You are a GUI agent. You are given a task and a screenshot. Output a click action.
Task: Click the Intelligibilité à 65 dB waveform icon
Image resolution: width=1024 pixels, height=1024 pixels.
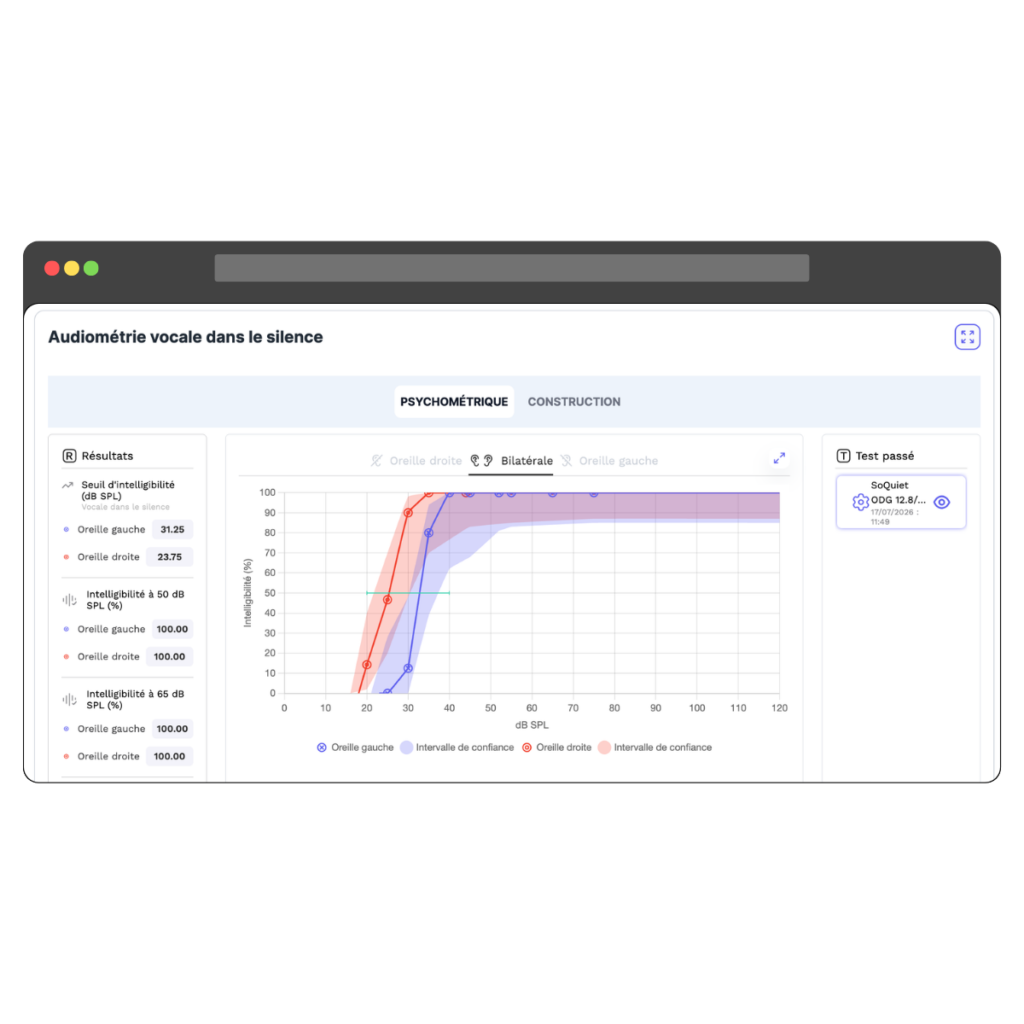pos(69,699)
